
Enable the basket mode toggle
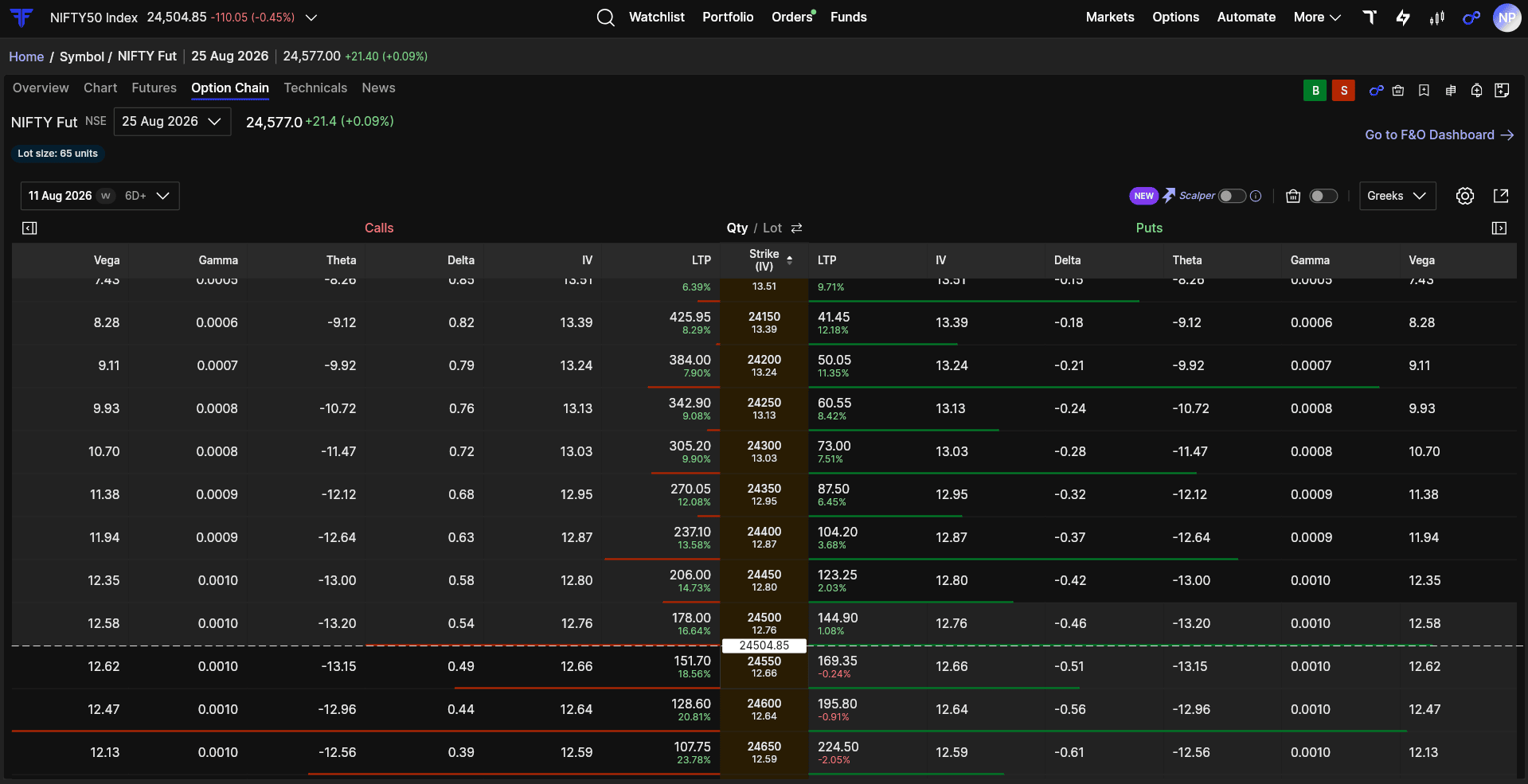(x=1323, y=196)
